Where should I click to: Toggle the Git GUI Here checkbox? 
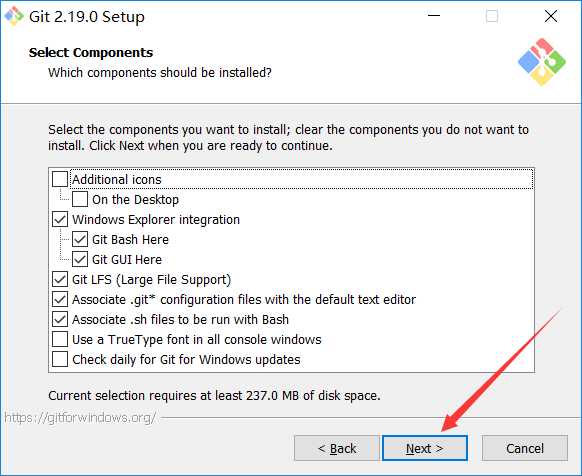point(80,259)
